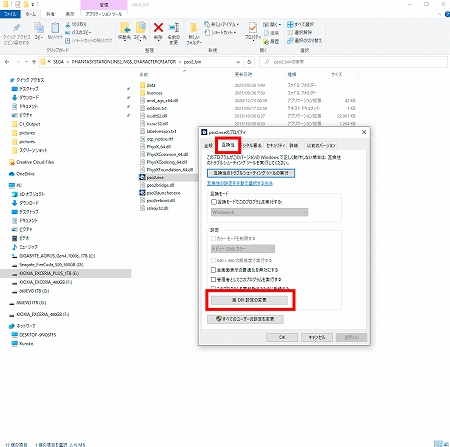Image resolution: width=450 pixels, height=447 pixels.
Task: Click the Pin to Quick Access icon
Action: point(16,27)
